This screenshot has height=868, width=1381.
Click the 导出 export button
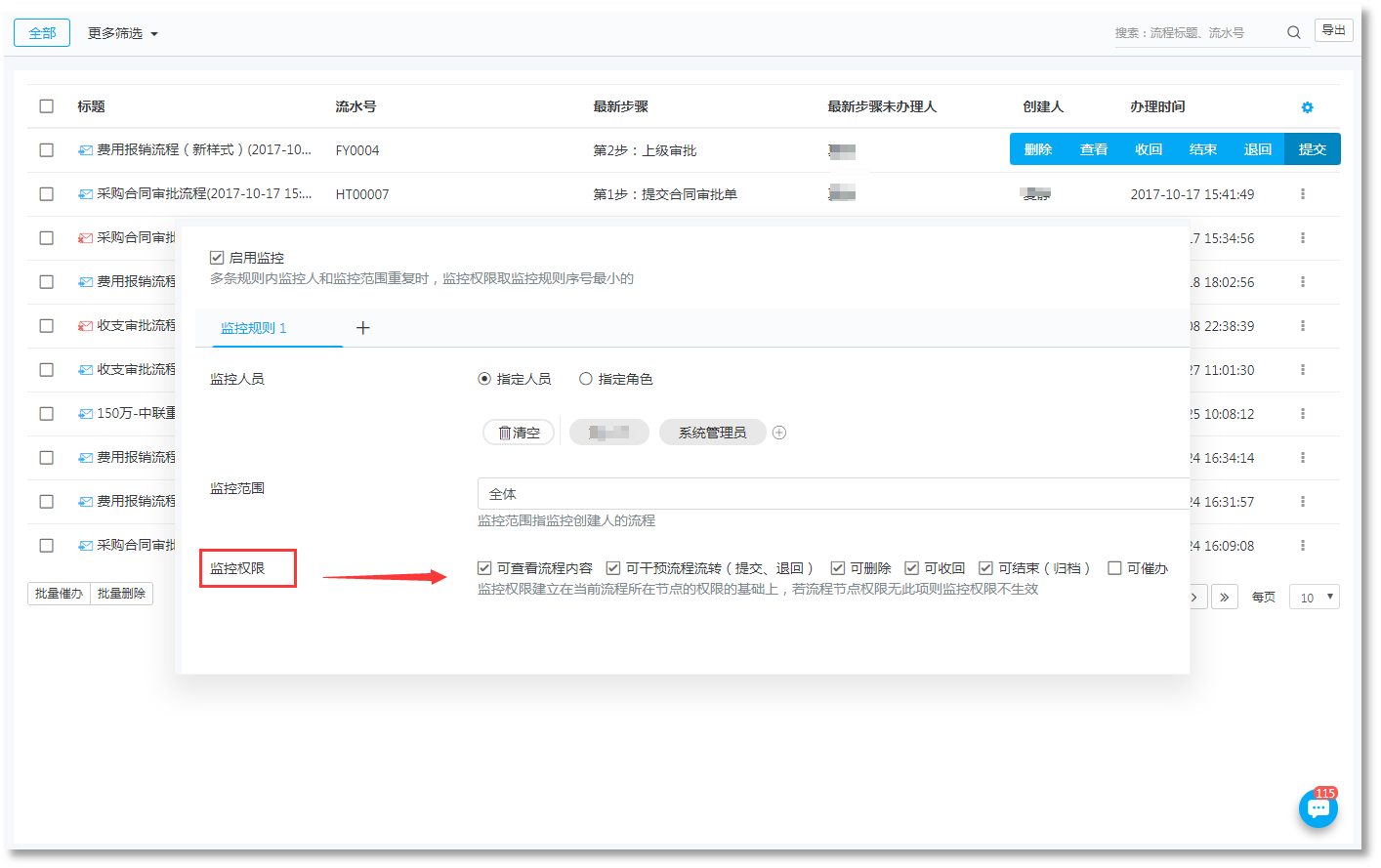pos(1333,30)
